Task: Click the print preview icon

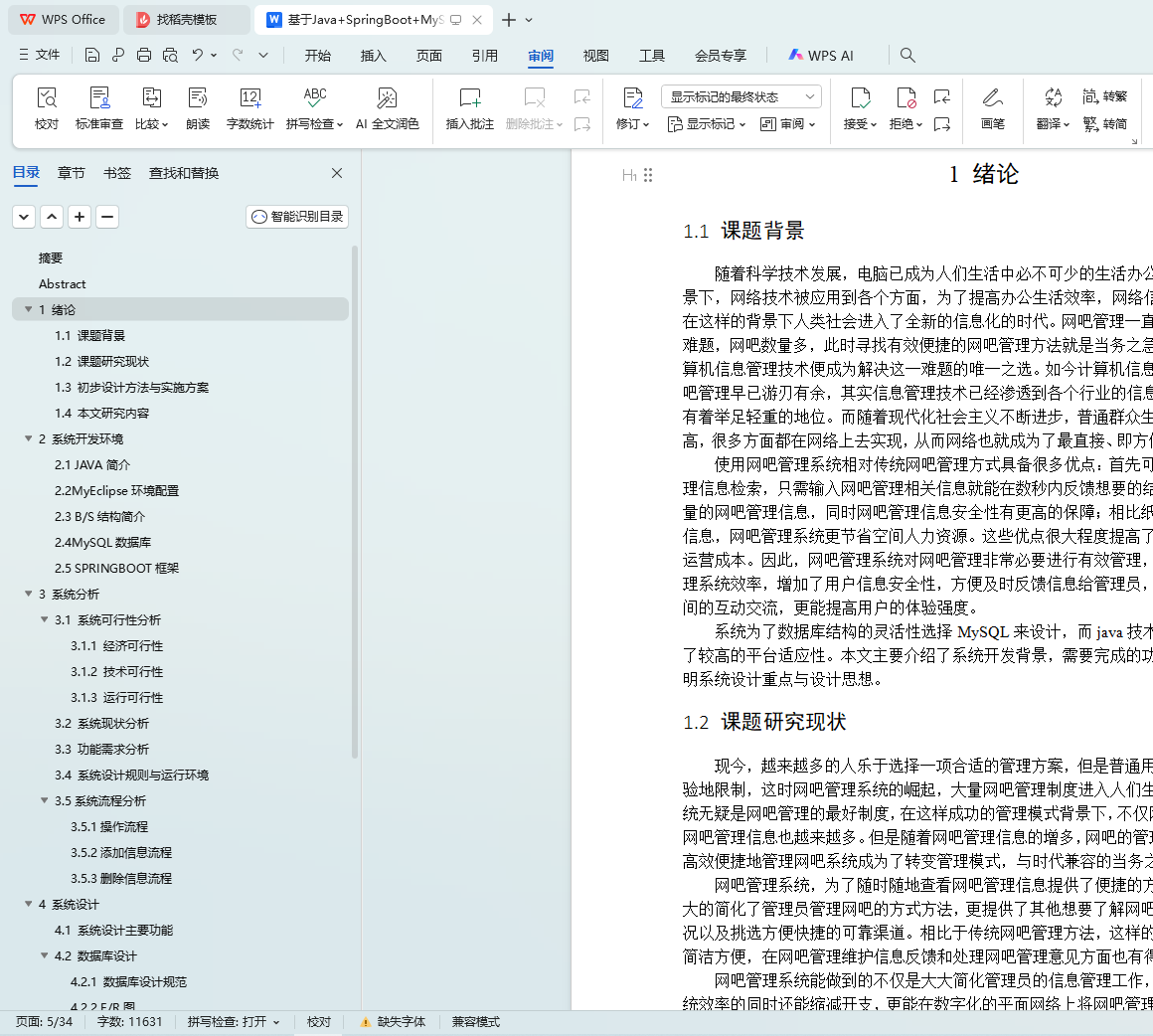Action: point(170,56)
